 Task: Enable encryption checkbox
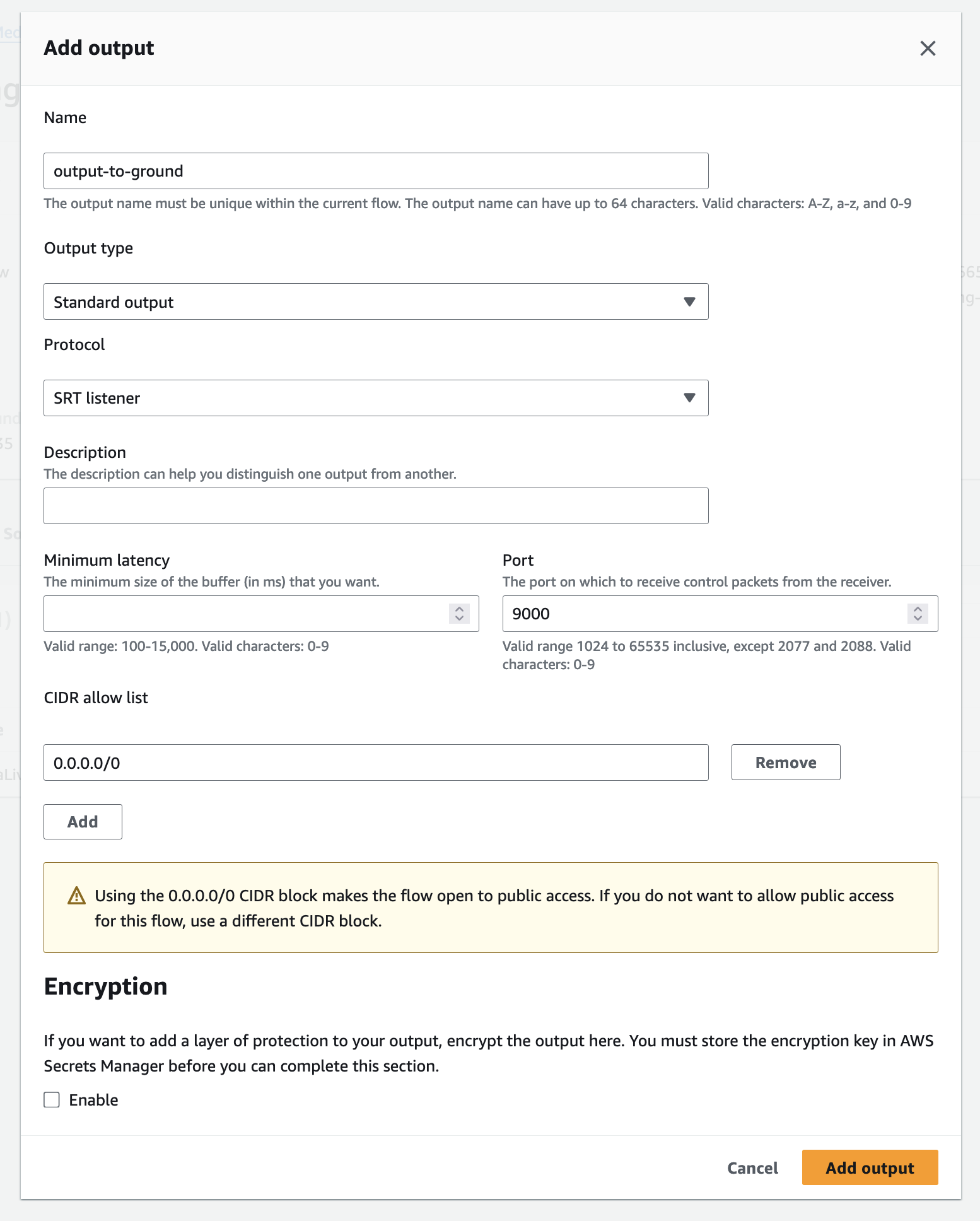(52, 1100)
